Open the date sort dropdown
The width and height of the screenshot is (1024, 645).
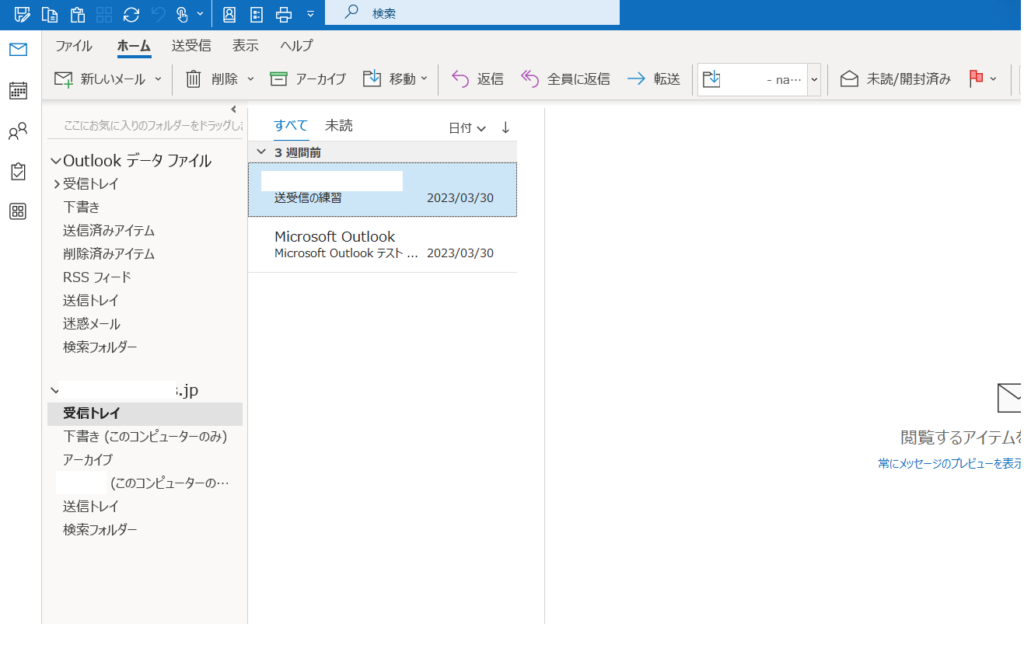(x=467, y=128)
